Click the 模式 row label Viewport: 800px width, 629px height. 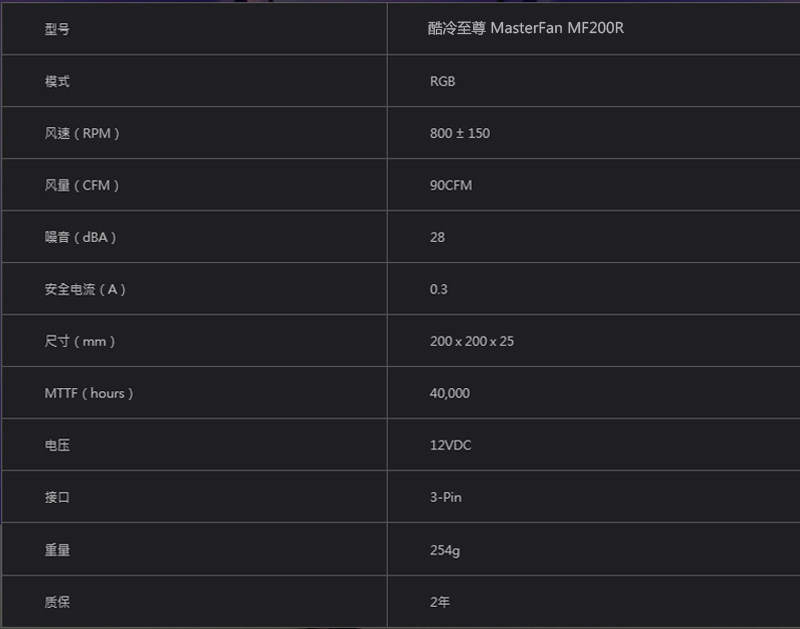[57, 81]
